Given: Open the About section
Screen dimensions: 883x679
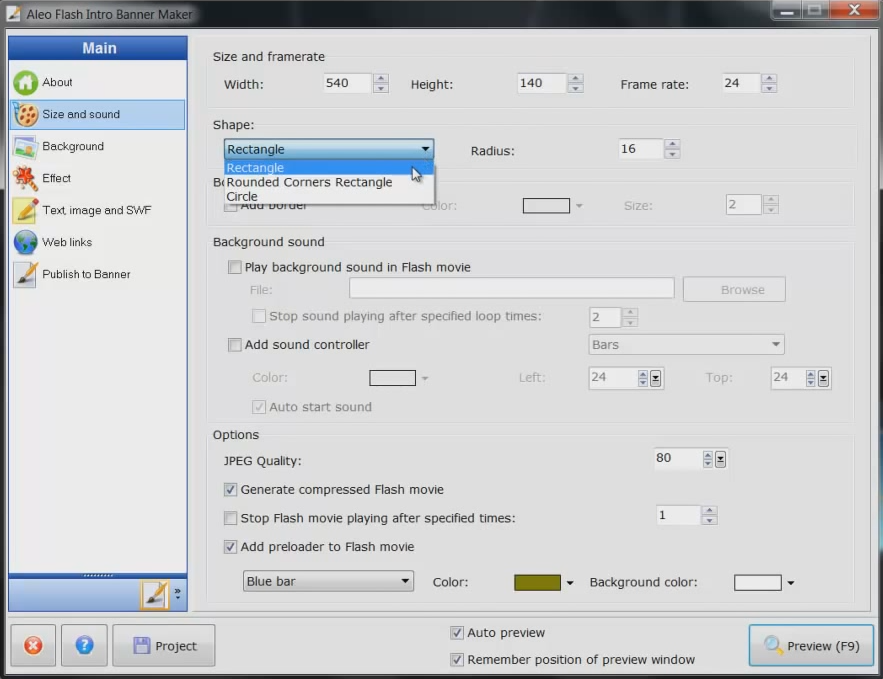Looking at the screenshot, I should [x=97, y=82].
